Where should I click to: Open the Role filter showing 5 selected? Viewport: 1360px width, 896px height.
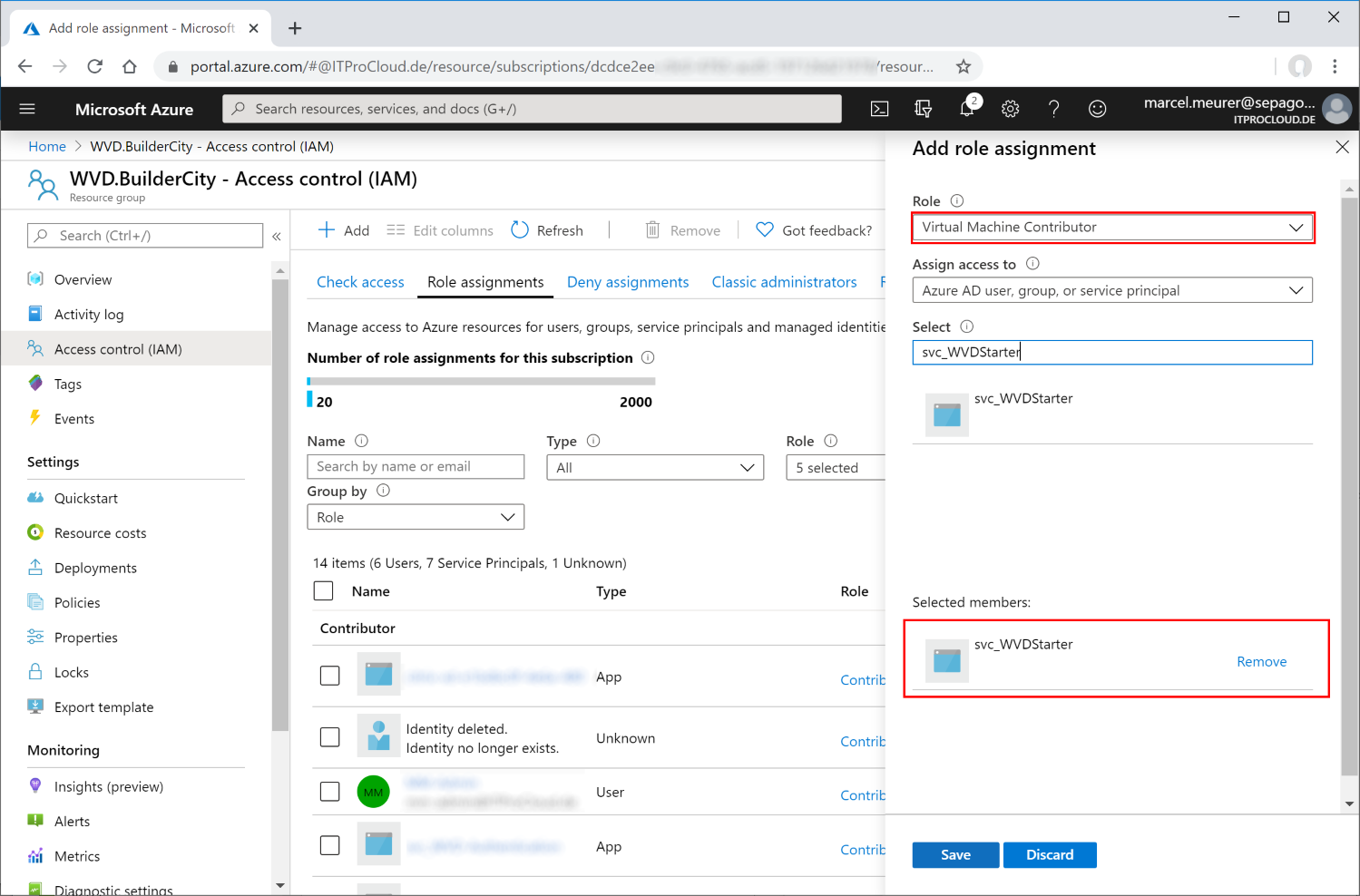pos(836,467)
